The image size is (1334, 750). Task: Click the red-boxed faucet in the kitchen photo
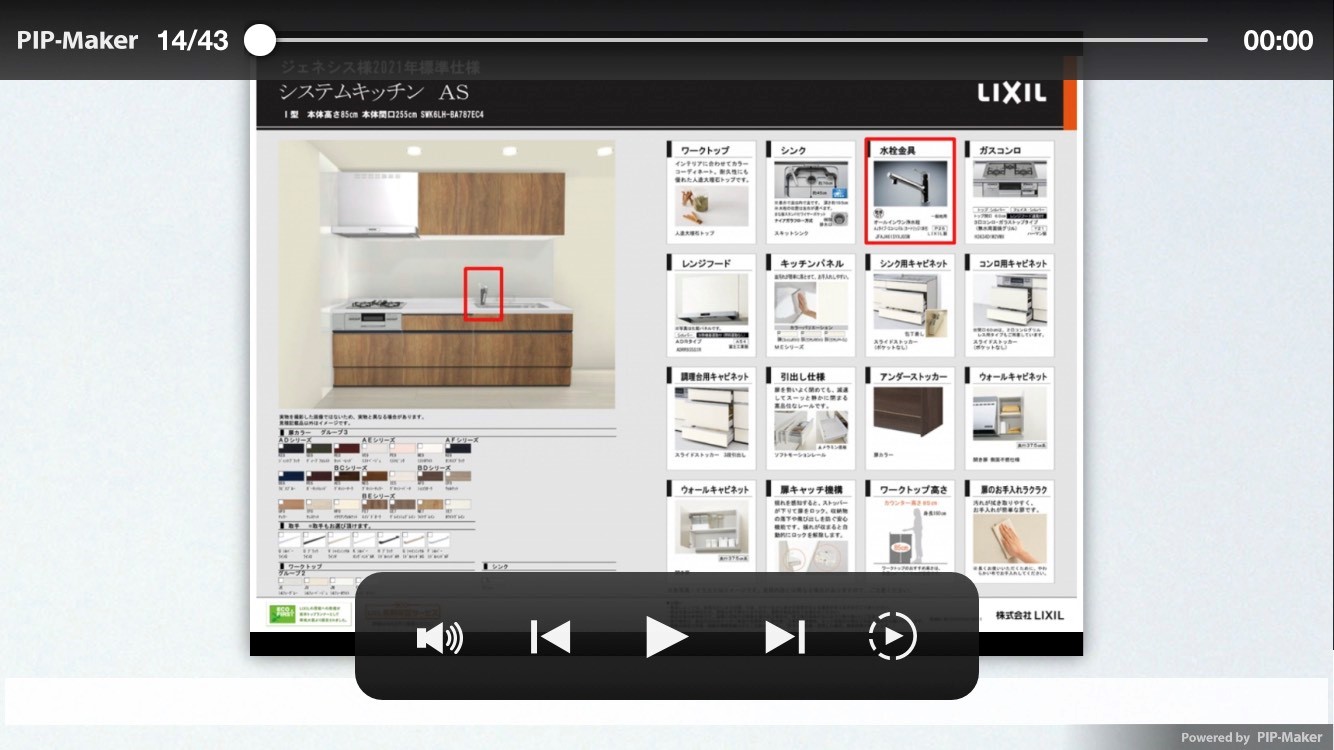[483, 294]
